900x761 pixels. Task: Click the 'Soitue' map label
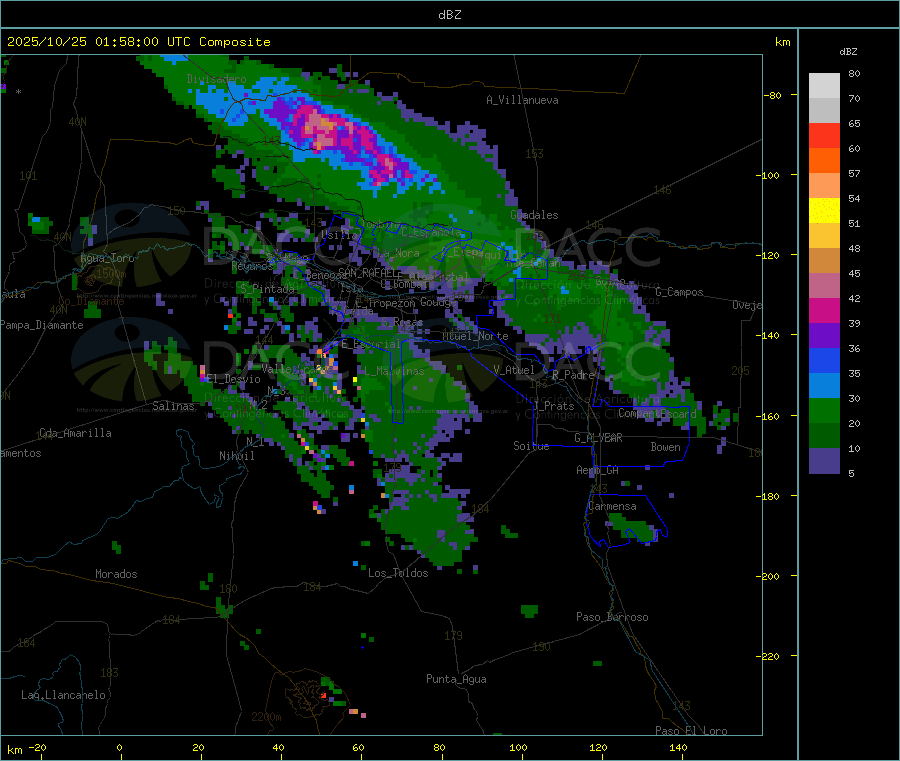coord(531,446)
